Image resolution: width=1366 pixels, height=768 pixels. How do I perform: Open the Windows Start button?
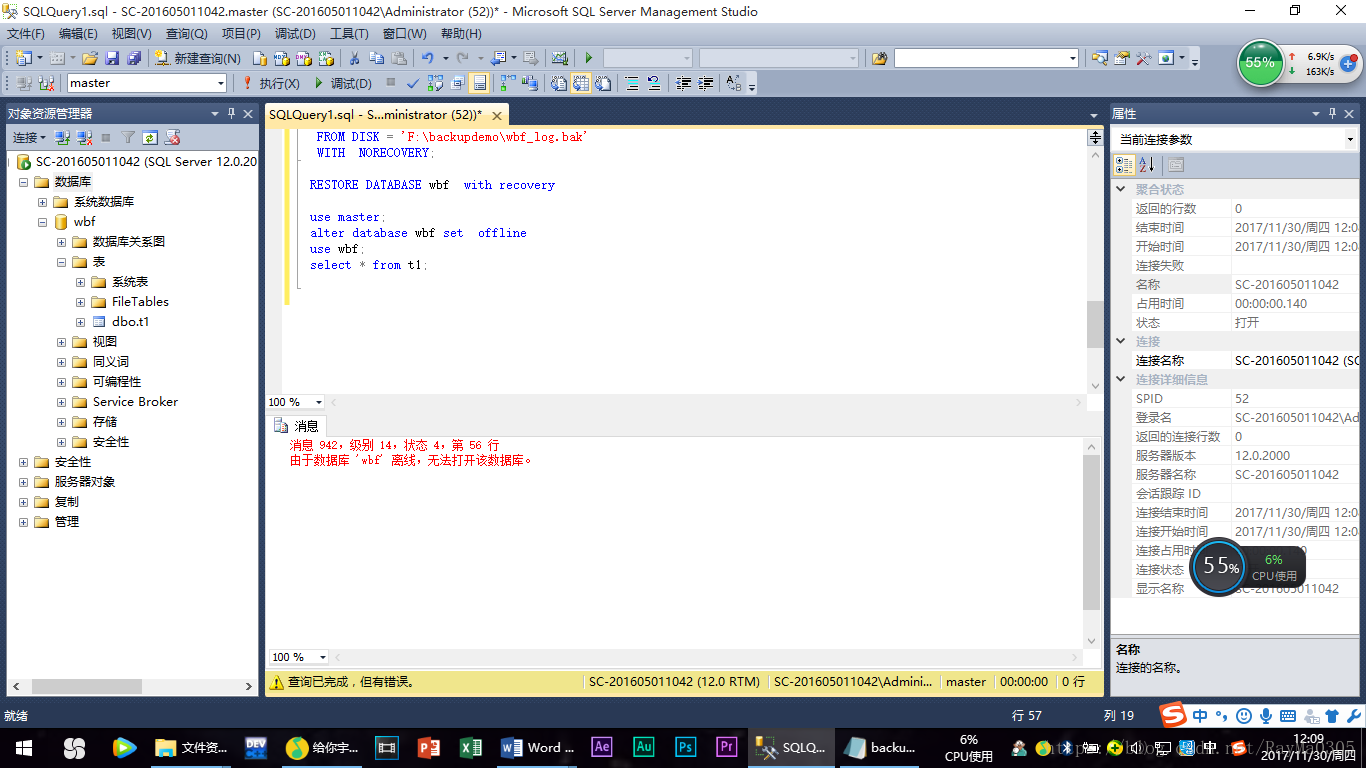[x=24, y=747]
